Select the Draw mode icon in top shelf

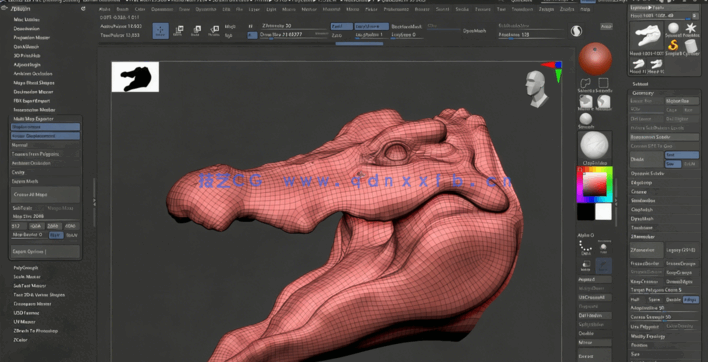coord(160,31)
